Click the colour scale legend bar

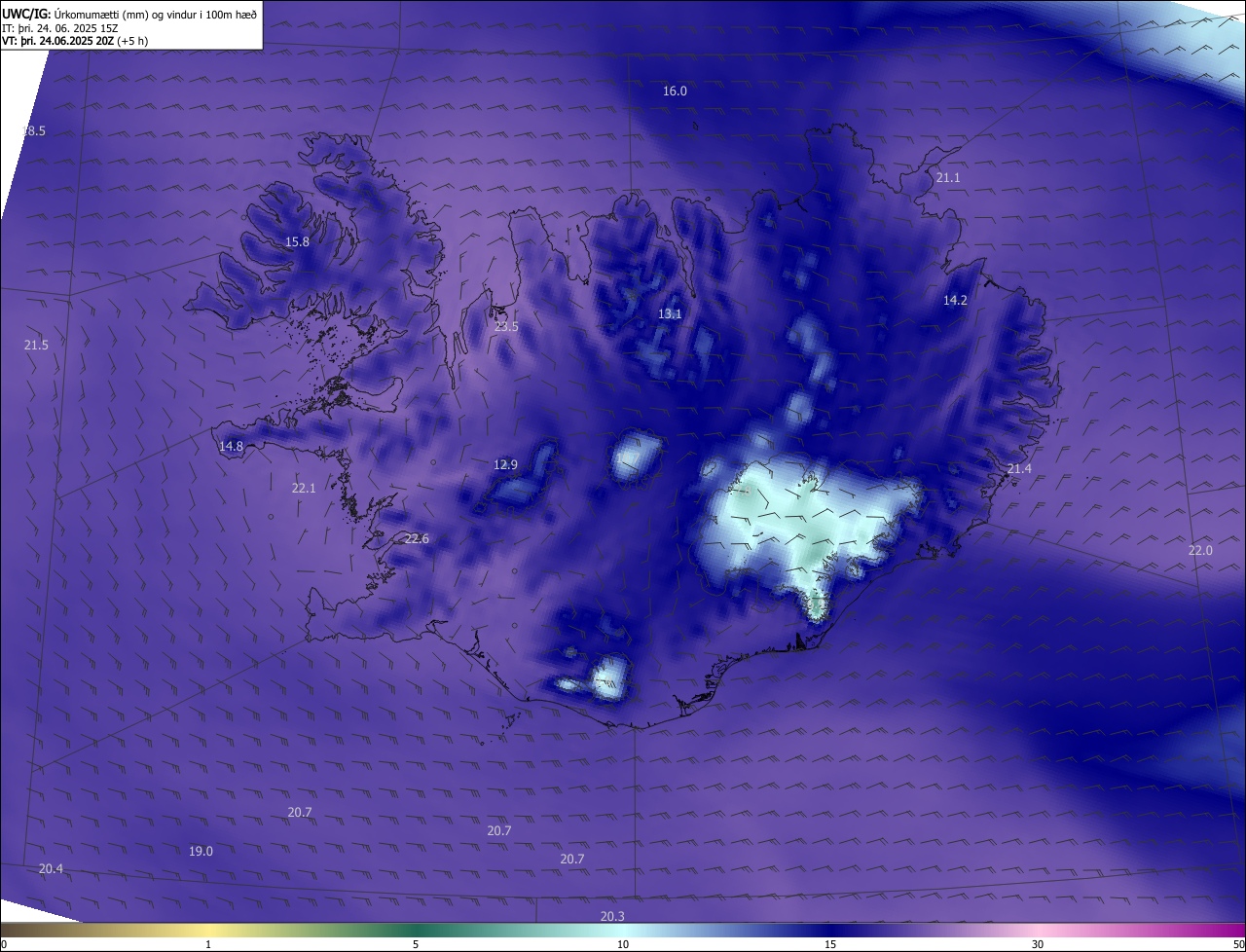point(623,930)
